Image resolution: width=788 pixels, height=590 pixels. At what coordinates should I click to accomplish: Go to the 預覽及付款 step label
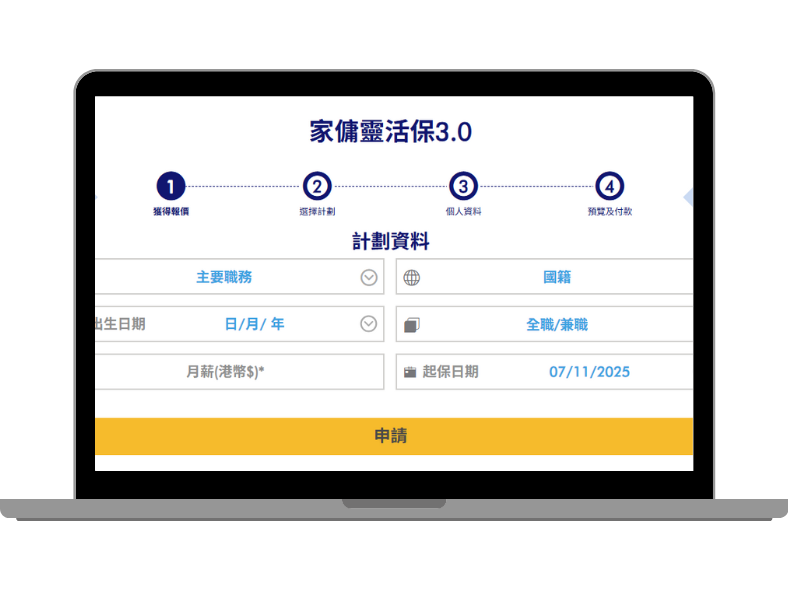click(x=609, y=212)
